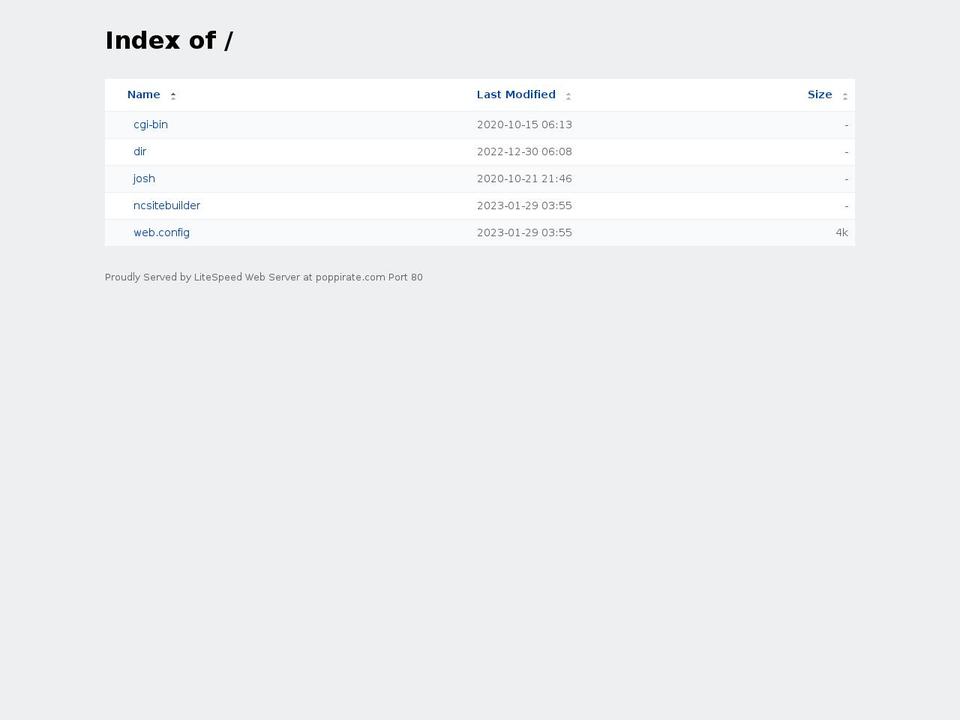Open the dir folder link
The height and width of the screenshot is (720, 960).
click(140, 152)
